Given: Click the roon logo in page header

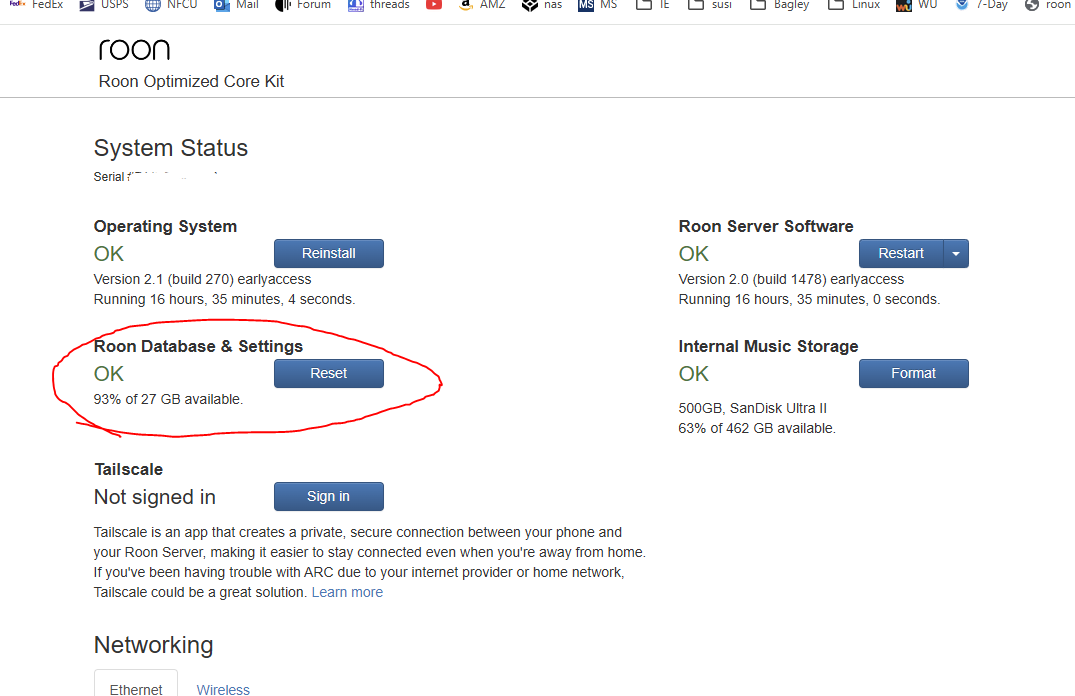Looking at the screenshot, I should [134, 49].
